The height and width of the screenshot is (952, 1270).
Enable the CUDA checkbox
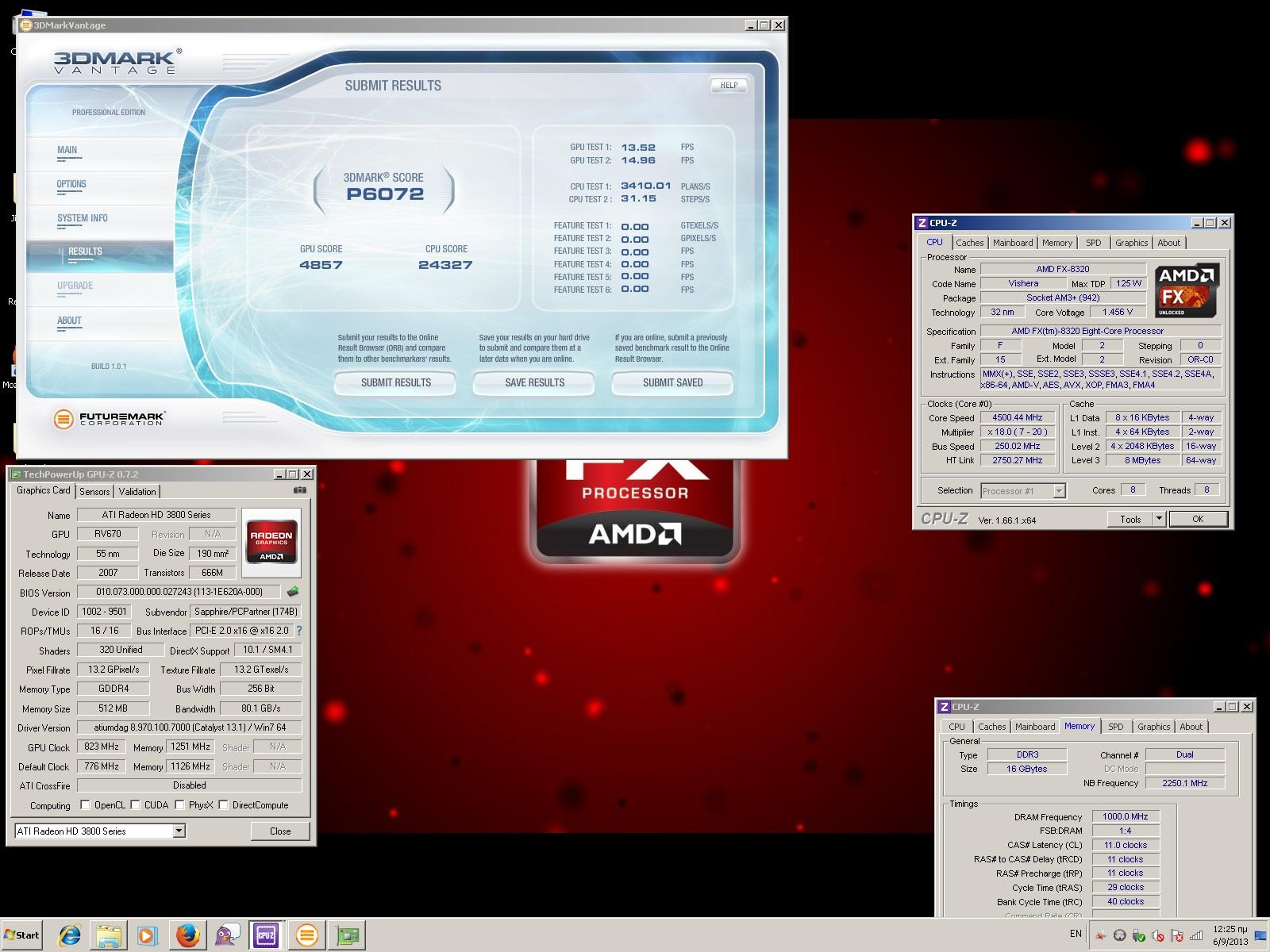click(136, 805)
